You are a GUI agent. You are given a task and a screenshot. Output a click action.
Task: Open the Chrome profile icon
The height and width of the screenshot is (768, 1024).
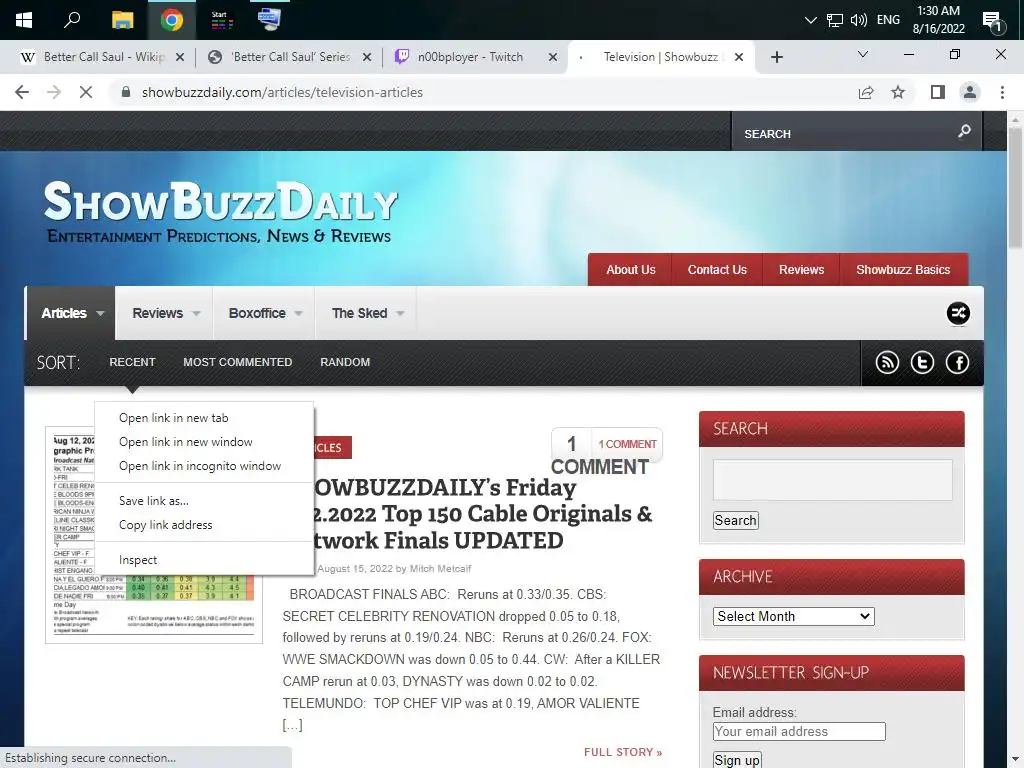[x=970, y=92]
